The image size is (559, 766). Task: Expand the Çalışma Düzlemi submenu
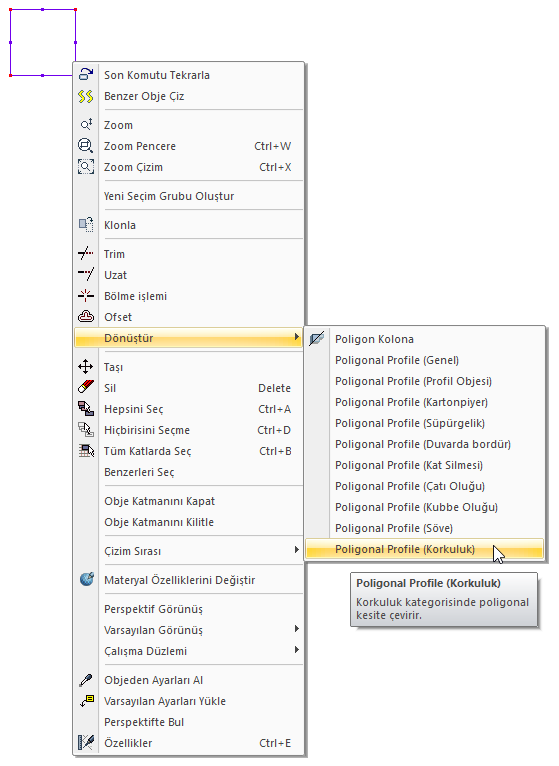296,650
